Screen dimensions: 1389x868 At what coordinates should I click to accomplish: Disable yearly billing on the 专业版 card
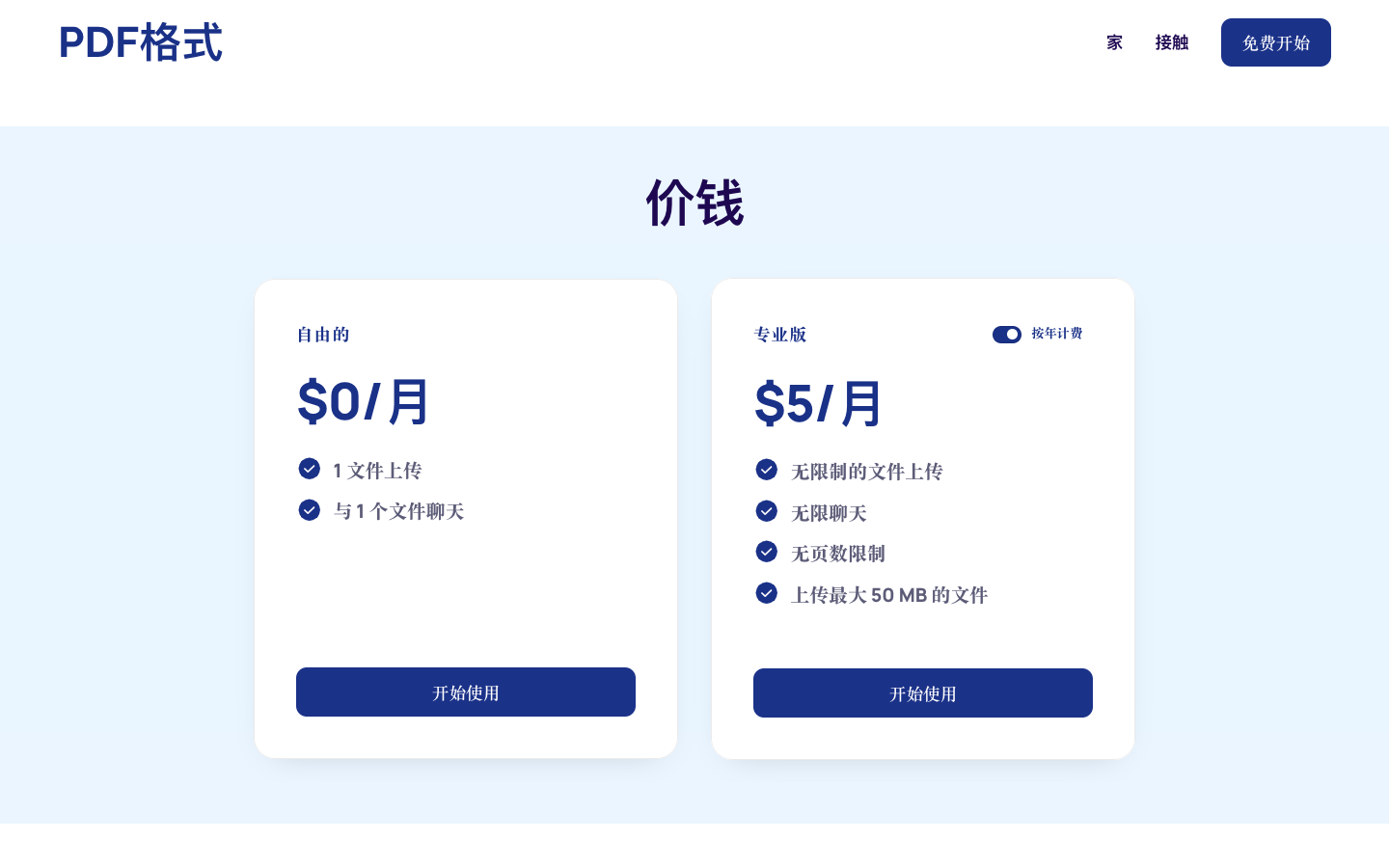coord(1007,335)
